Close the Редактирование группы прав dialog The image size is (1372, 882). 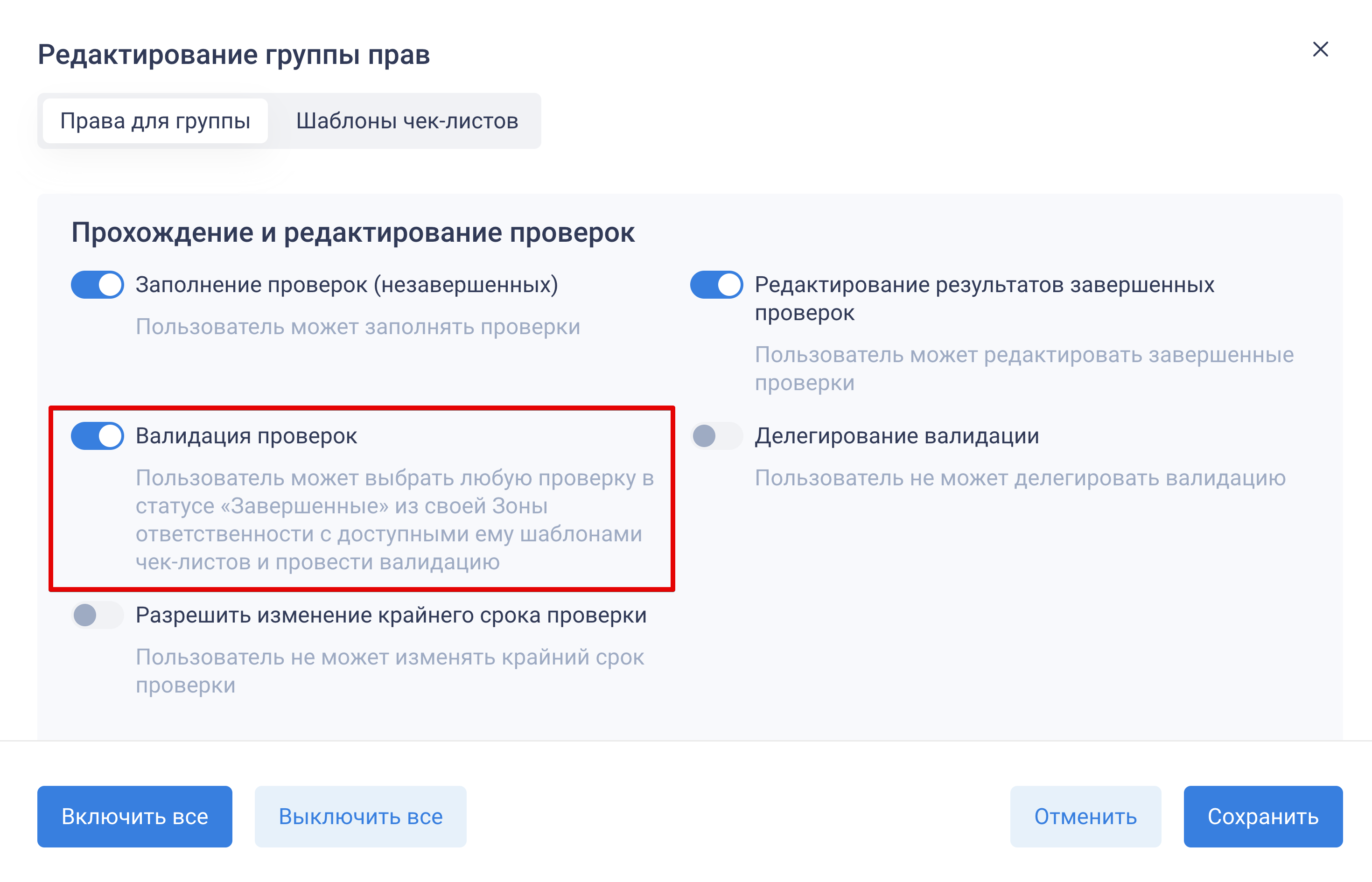(1320, 49)
